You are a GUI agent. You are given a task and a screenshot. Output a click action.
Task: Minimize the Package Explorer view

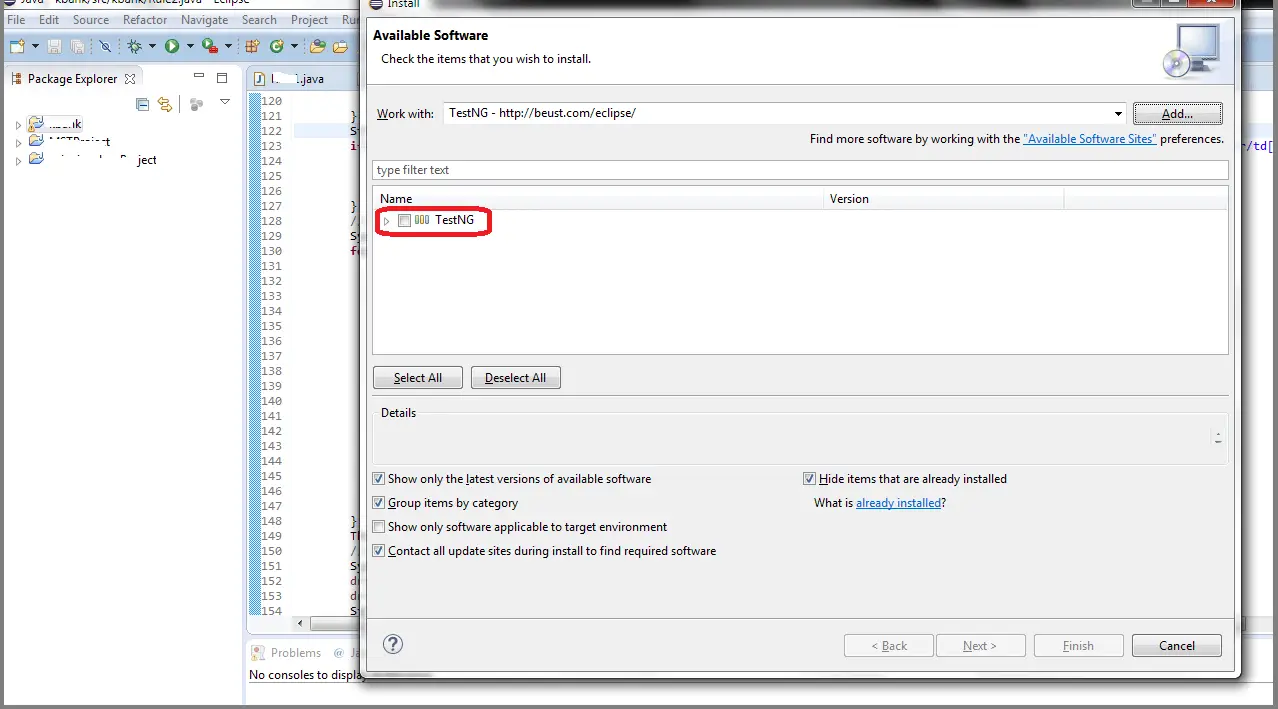tap(199, 76)
